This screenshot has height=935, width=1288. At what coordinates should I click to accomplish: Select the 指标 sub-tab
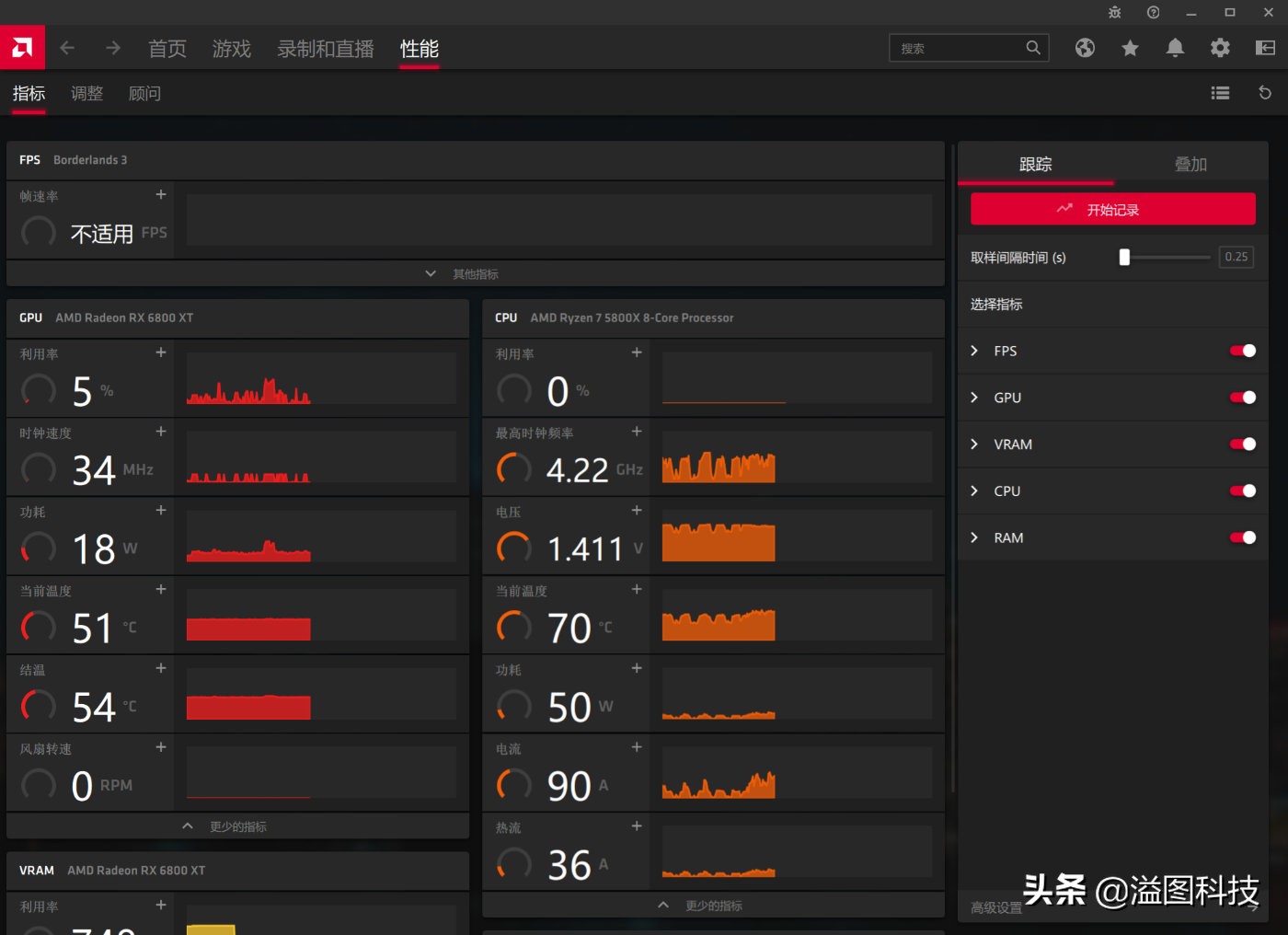pyautogui.click(x=29, y=94)
